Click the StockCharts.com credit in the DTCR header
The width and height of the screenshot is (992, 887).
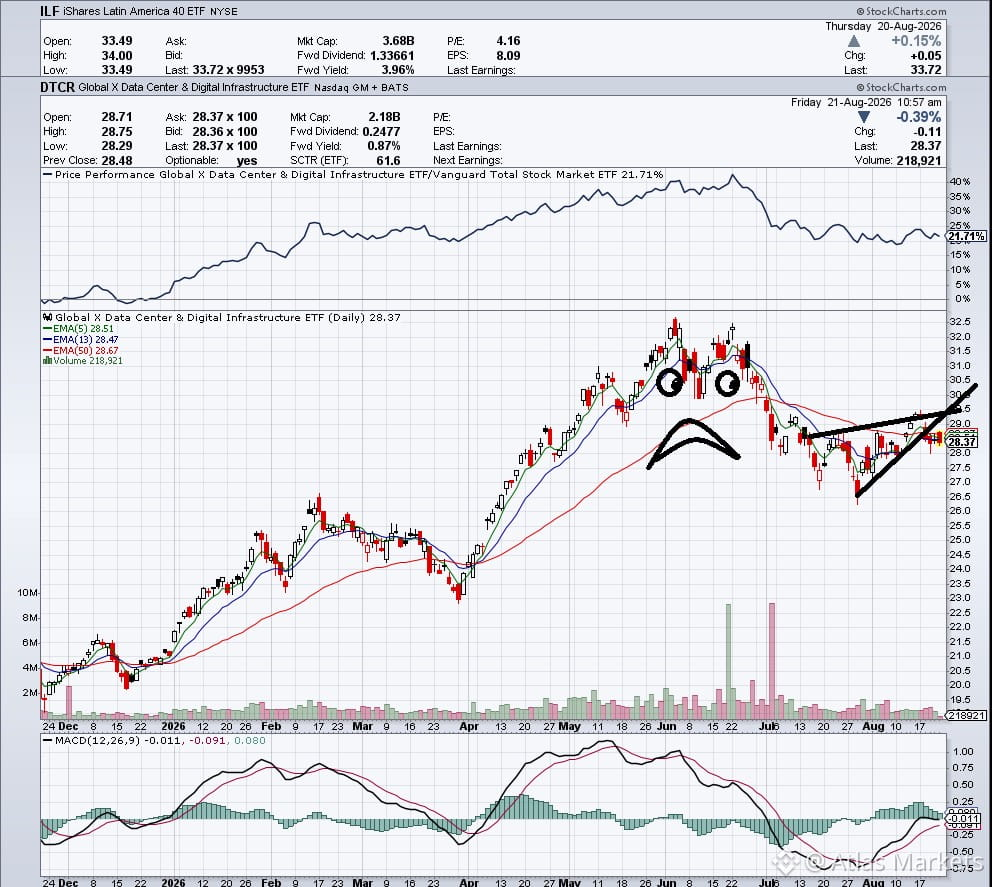902,87
